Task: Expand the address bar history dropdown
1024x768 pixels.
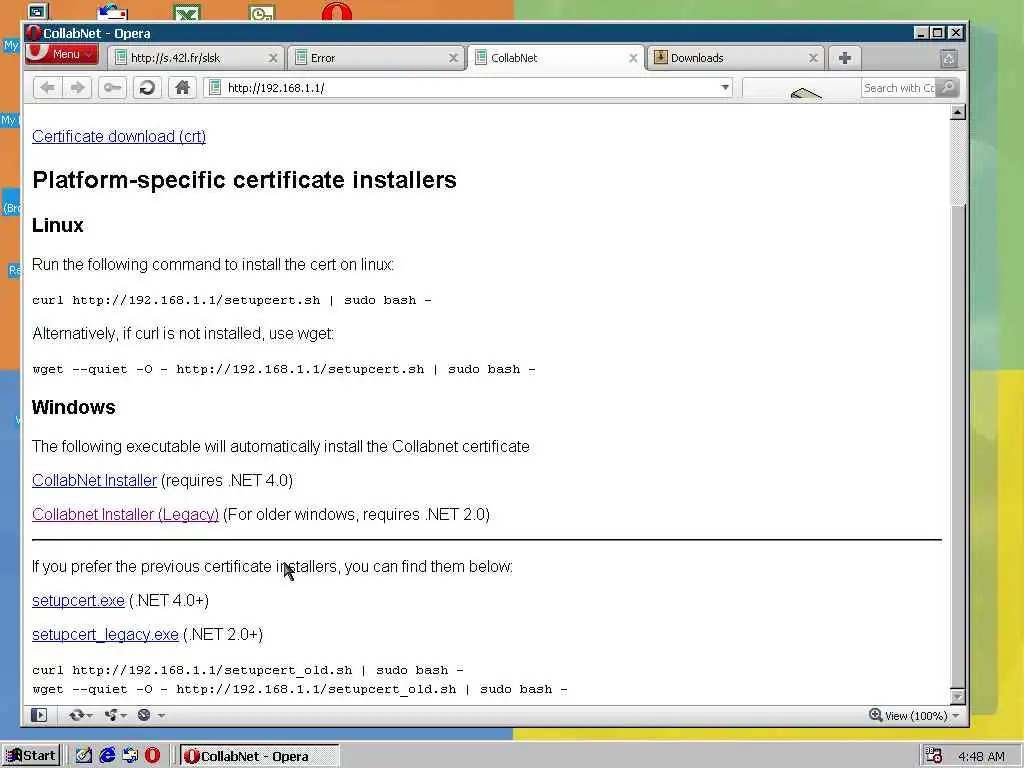Action: [x=724, y=88]
